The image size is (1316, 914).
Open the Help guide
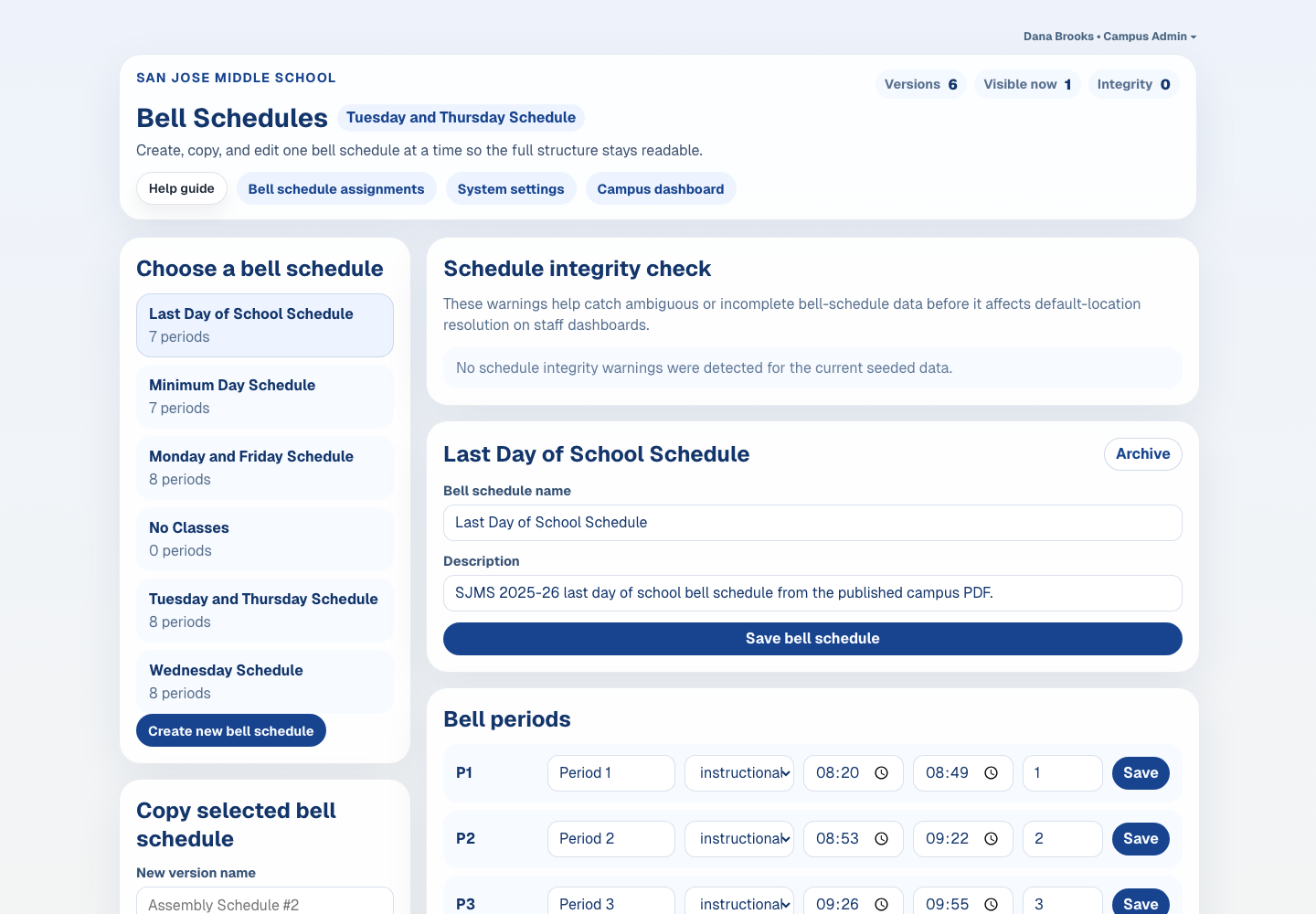(182, 188)
